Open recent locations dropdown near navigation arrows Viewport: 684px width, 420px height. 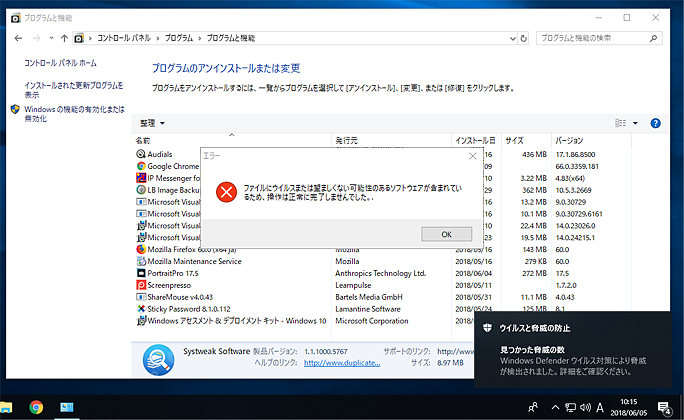pos(51,38)
